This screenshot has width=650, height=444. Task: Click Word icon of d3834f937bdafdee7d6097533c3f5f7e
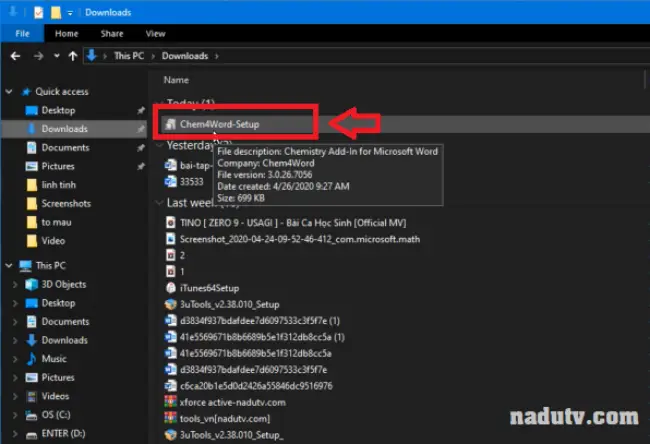[170, 369]
